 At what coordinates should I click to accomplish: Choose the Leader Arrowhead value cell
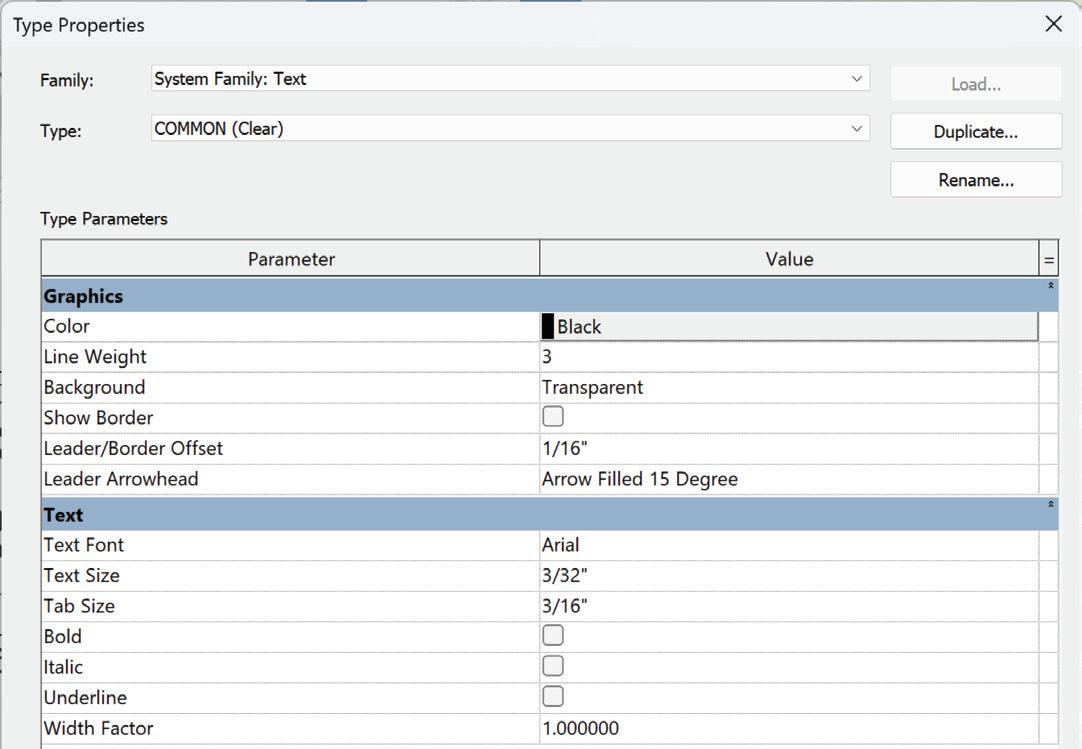[x=788, y=479]
